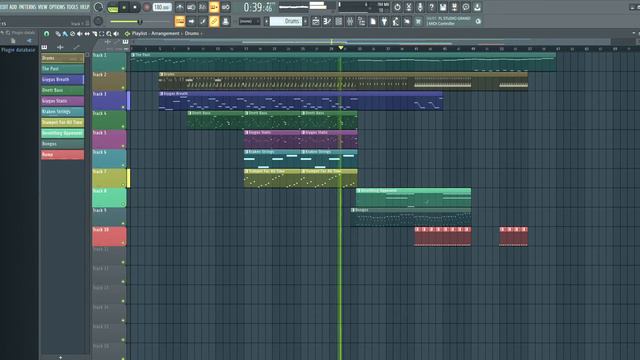Toggle wait for input before recording

tap(191, 7)
